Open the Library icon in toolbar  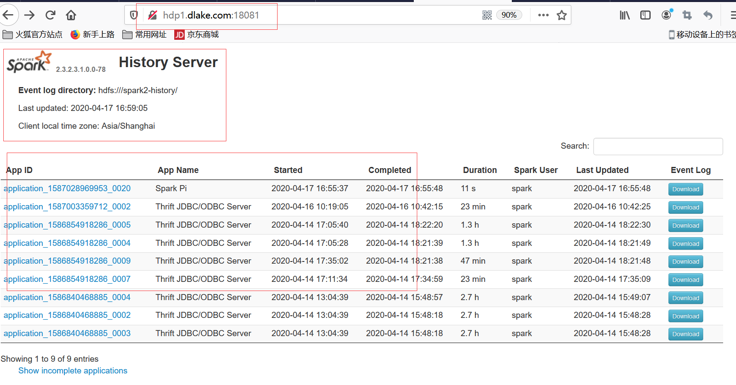coord(624,15)
